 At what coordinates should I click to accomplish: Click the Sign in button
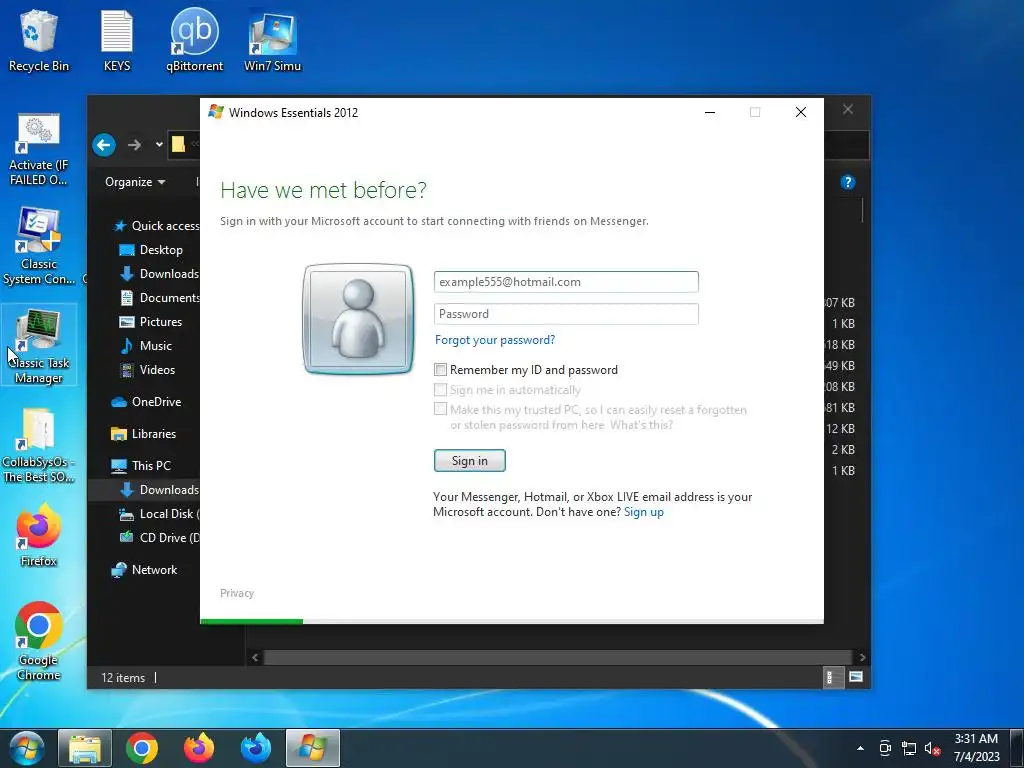click(x=470, y=461)
